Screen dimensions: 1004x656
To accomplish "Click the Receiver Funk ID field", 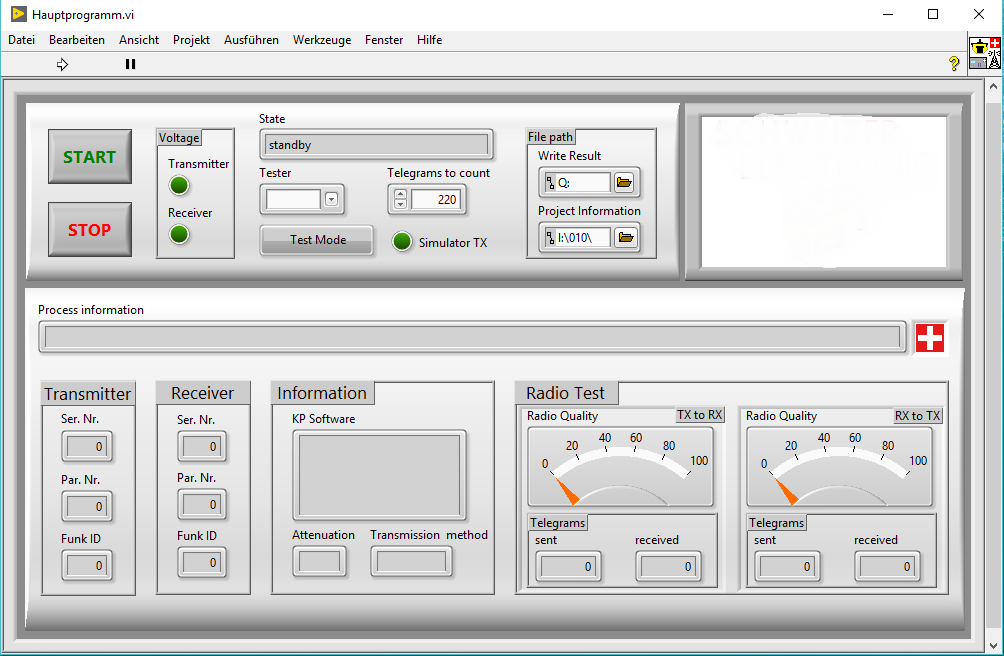I will 202,563.
